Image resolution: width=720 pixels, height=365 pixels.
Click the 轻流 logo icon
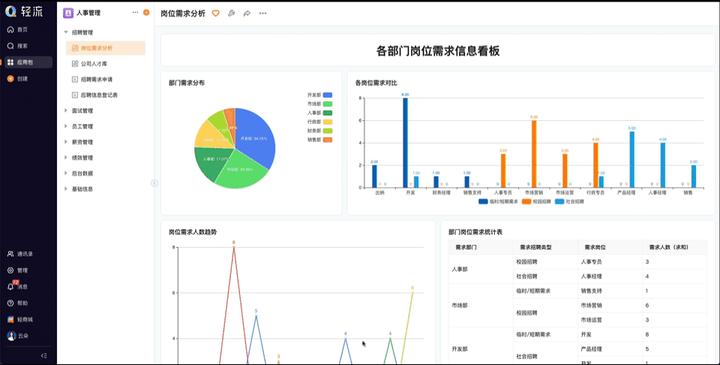click(11, 11)
